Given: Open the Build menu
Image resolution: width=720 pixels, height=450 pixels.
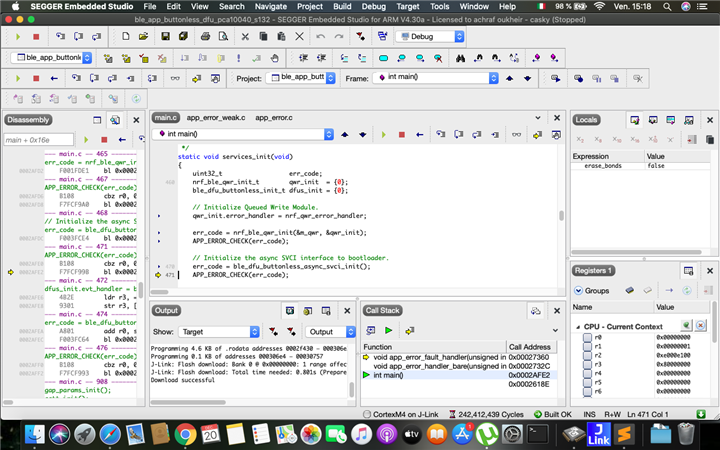Looking at the screenshot, I should [x=342, y=6].
